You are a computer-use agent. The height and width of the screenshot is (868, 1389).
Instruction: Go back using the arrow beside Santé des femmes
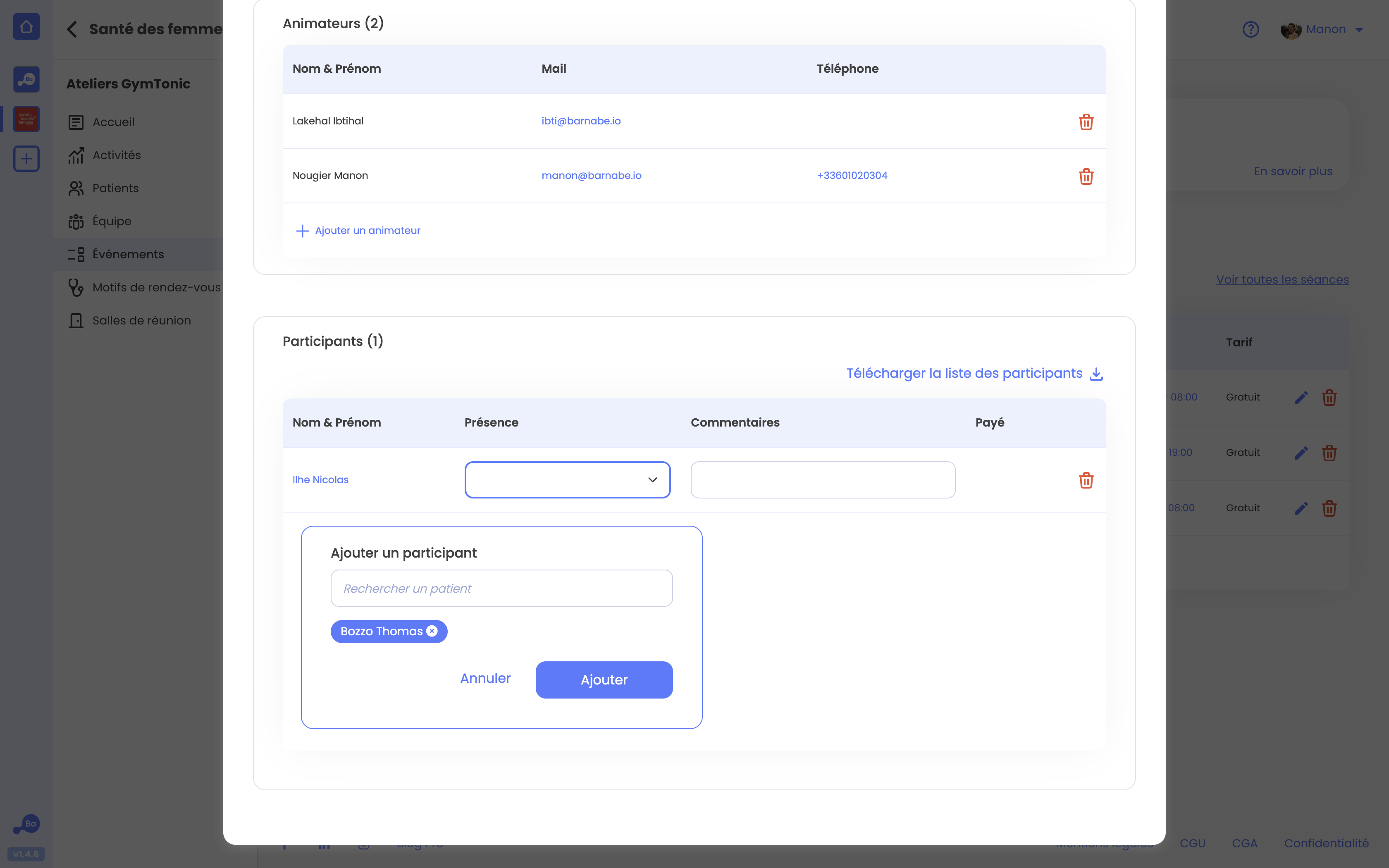pyautogui.click(x=72, y=29)
